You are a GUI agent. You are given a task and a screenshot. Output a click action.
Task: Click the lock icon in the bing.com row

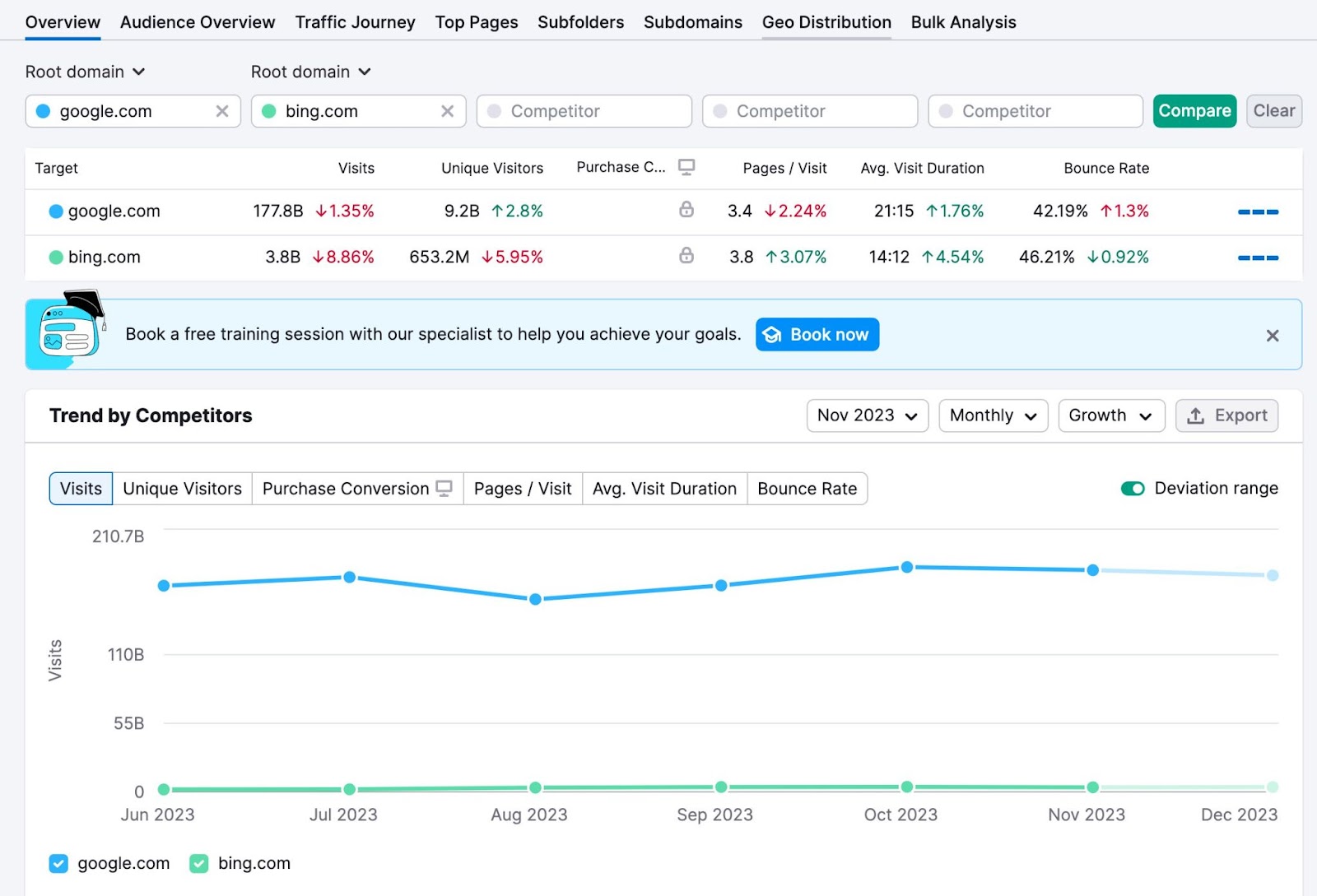click(686, 256)
